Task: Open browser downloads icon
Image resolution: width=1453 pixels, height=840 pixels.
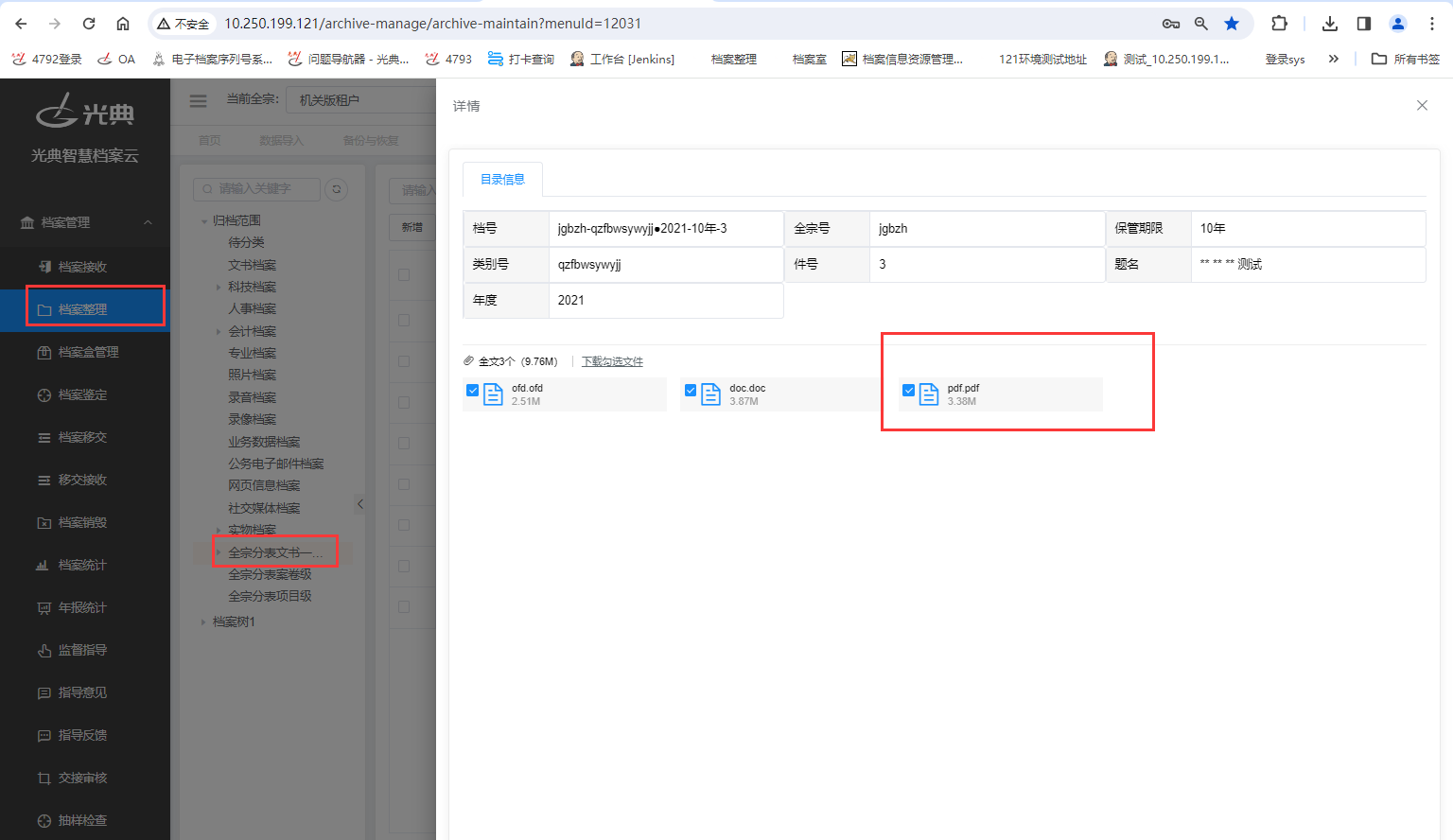Action: (1330, 24)
